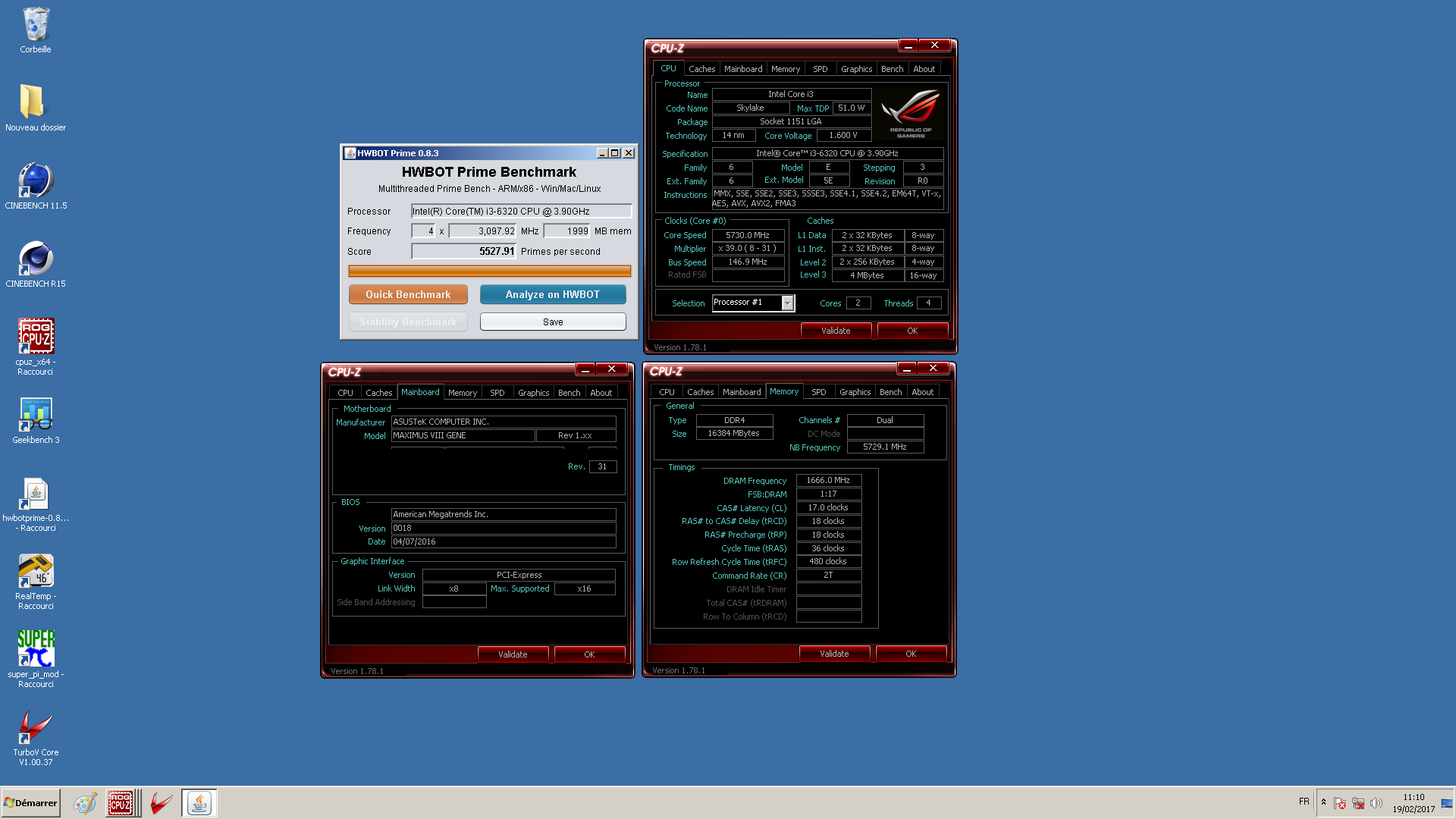Switch to Memory tab in top CPU-Z window
The height and width of the screenshot is (819, 1456).
coord(786,69)
